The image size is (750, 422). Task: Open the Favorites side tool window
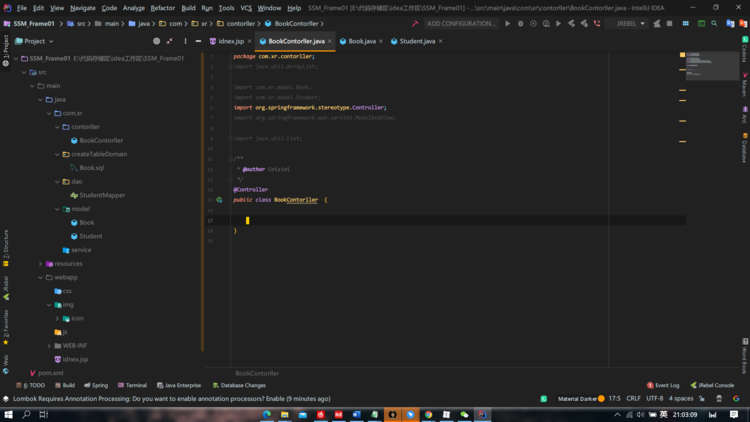tap(6, 327)
